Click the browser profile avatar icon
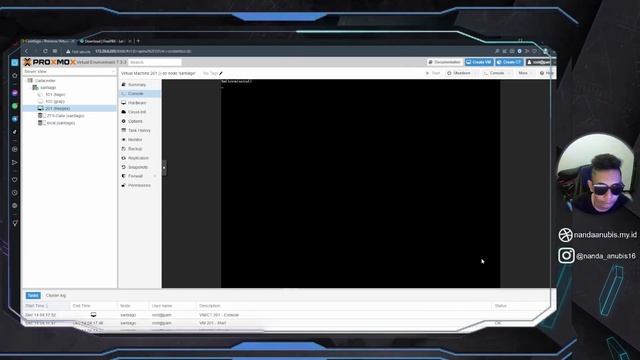The width and height of the screenshot is (640, 360). click(x=545, y=51)
